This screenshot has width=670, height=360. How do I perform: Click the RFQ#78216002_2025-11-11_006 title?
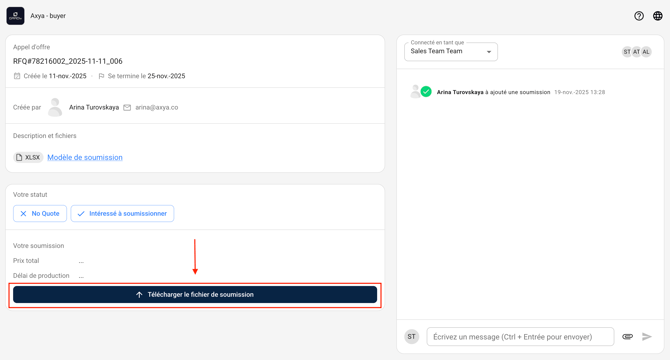(68, 61)
